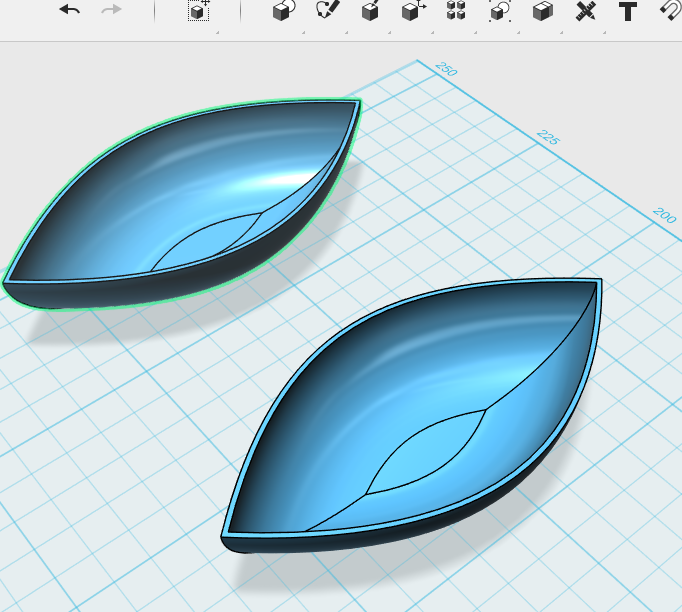Expand the Transform tool dropdown arrow
The image size is (682, 612).
coord(217,32)
